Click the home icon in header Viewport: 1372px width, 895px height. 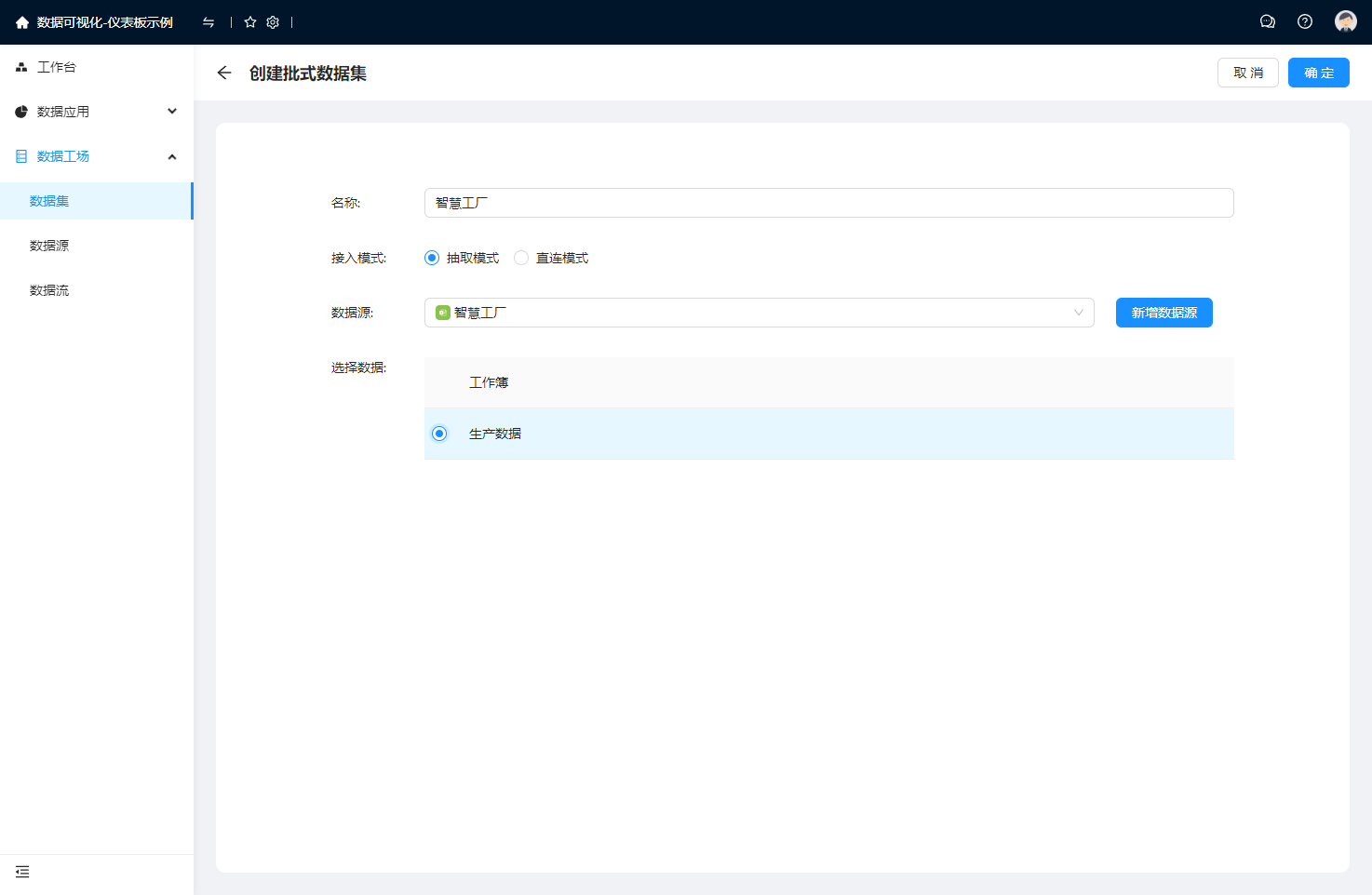click(x=22, y=22)
